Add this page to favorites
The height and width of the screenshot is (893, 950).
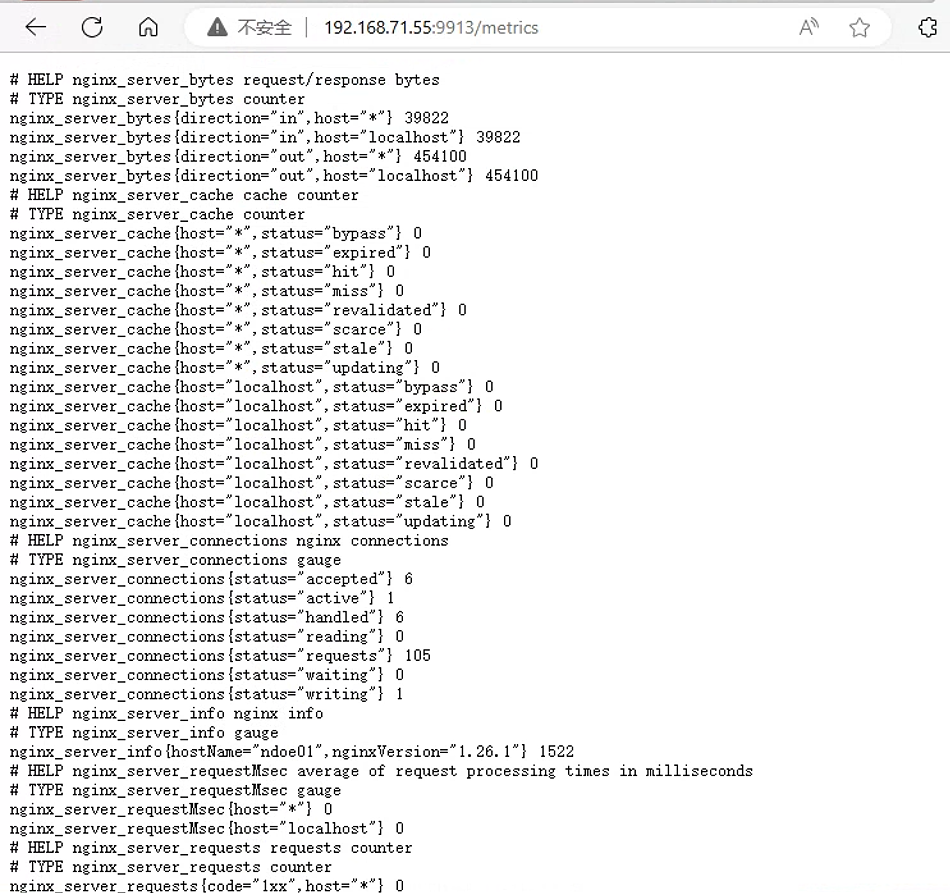[859, 27]
